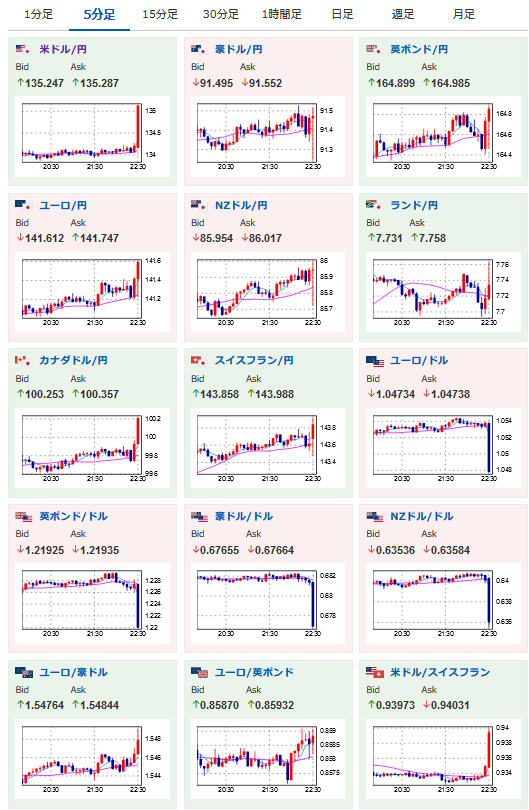Switch to the 1分足 tab
The image size is (529, 810).
39,14
